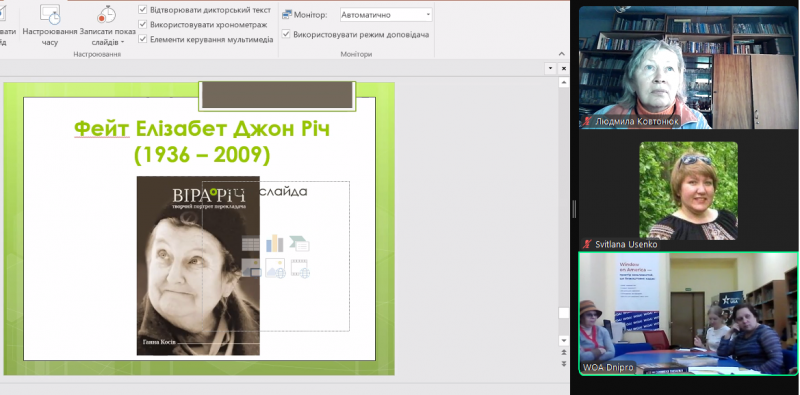Select the slide title Фейт Елізабет Джон Річ
The height and width of the screenshot is (395, 800).
click(202, 129)
